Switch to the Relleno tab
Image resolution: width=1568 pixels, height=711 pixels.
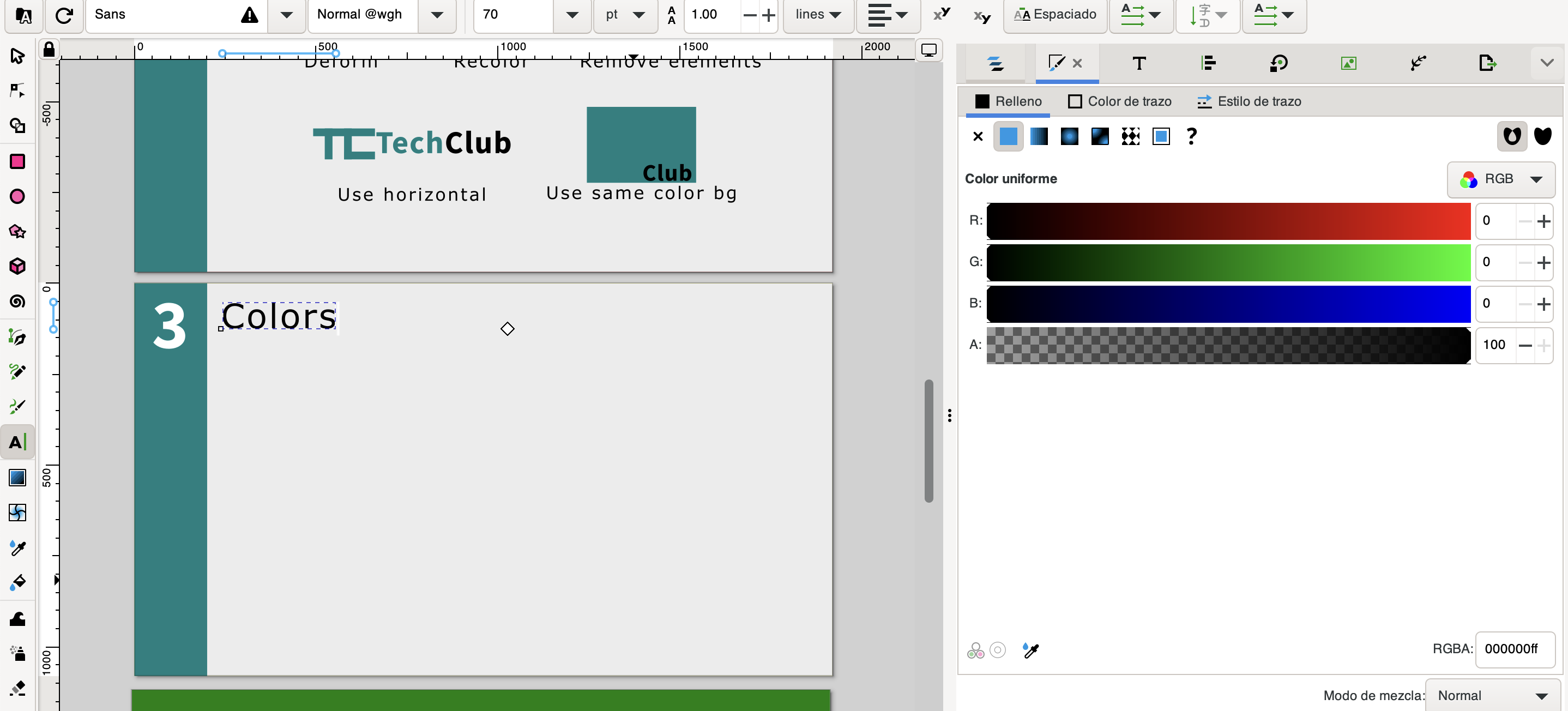(1008, 101)
